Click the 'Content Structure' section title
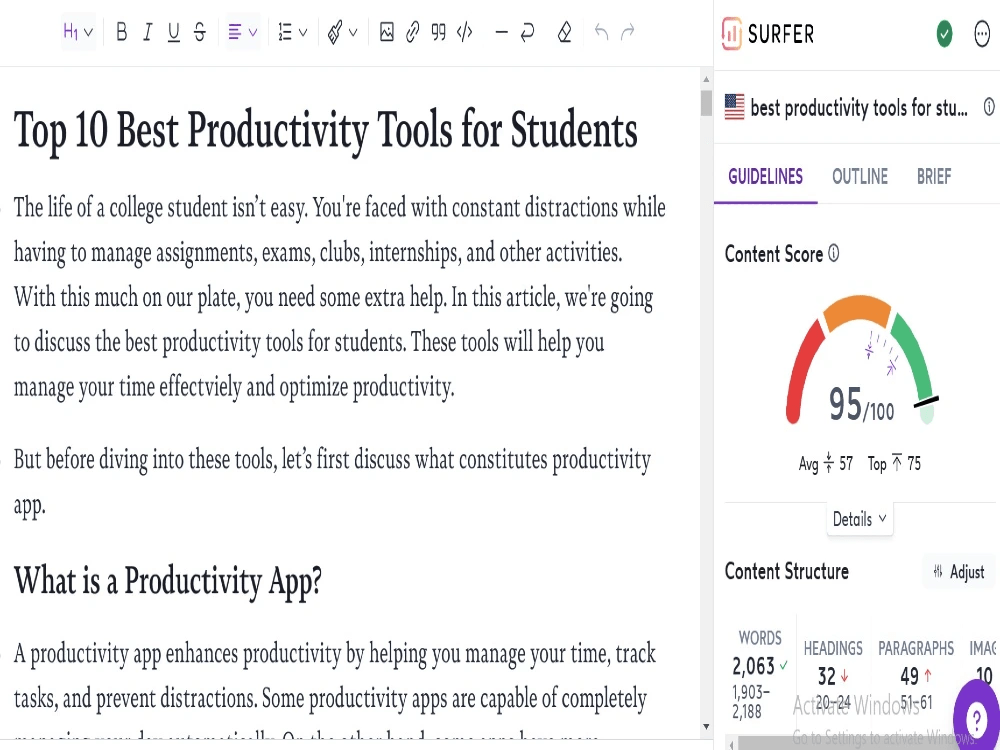 [786, 571]
